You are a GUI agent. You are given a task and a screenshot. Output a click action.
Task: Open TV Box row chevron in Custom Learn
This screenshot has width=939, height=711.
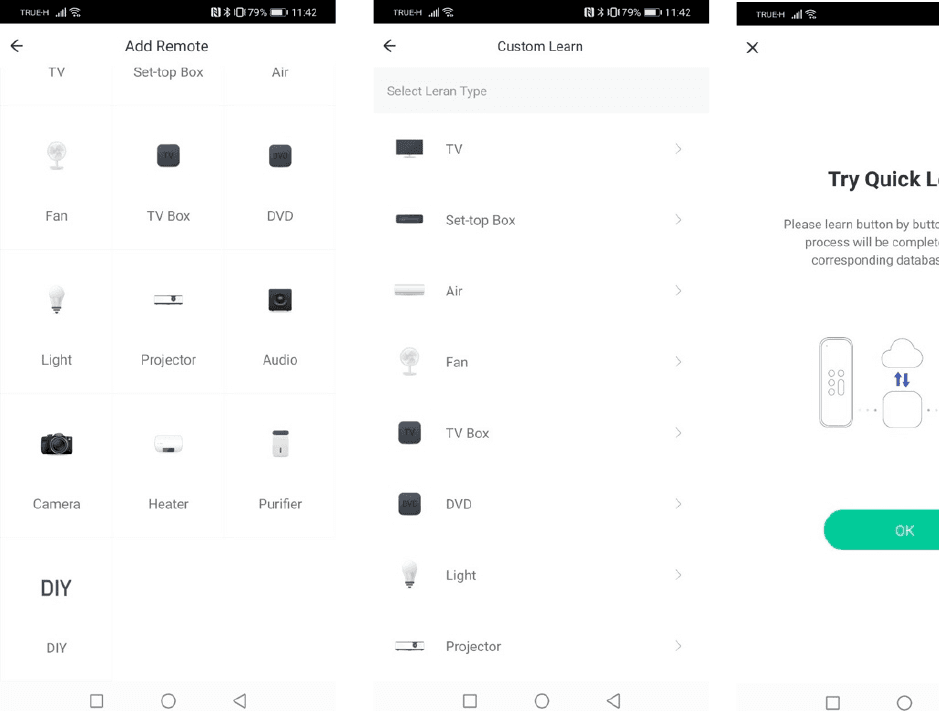coord(678,432)
